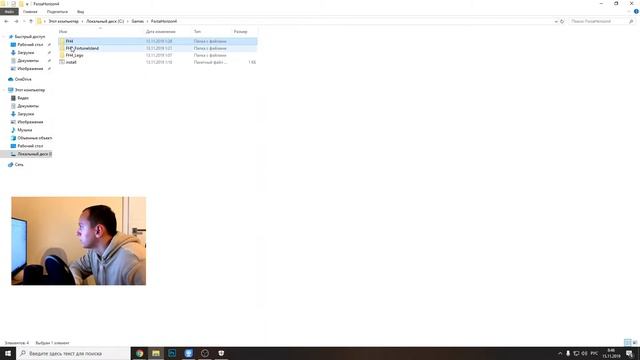Viewport: 640px width, 360px height.
Task: Select Этот компьютер in navigation pane
Action: coord(30,90)
